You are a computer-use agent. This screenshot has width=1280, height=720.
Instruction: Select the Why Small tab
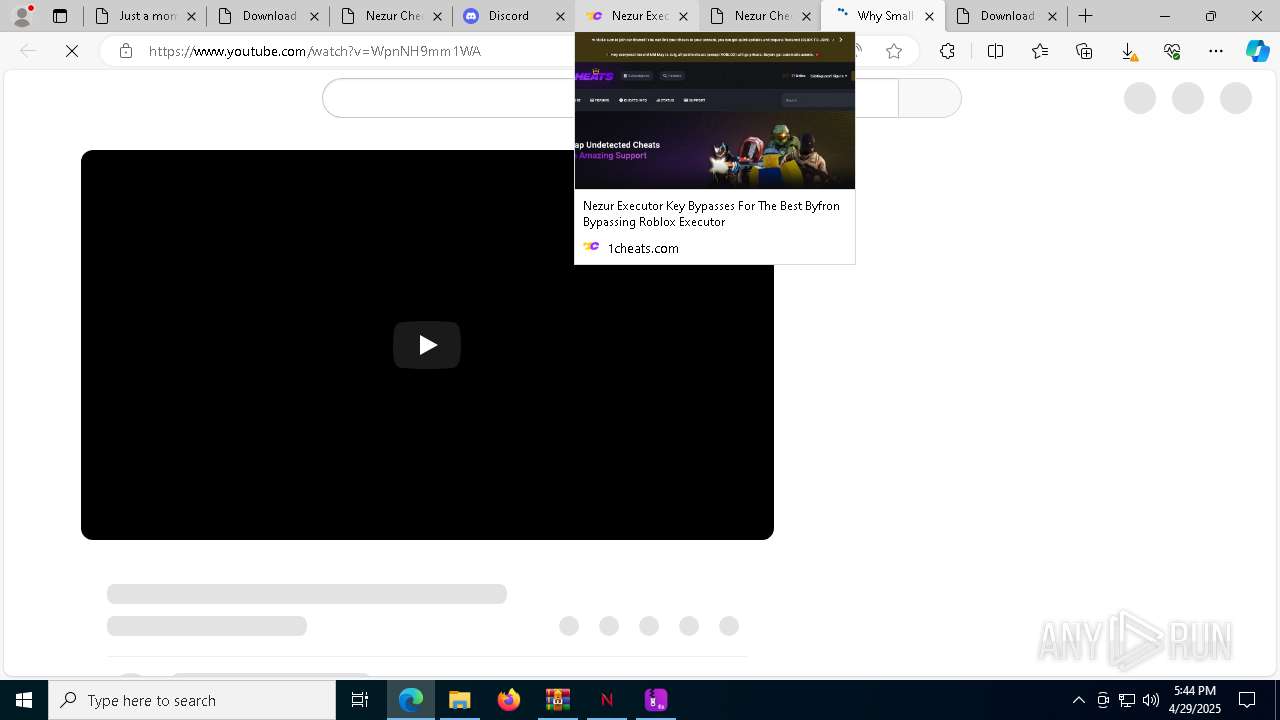884,16
